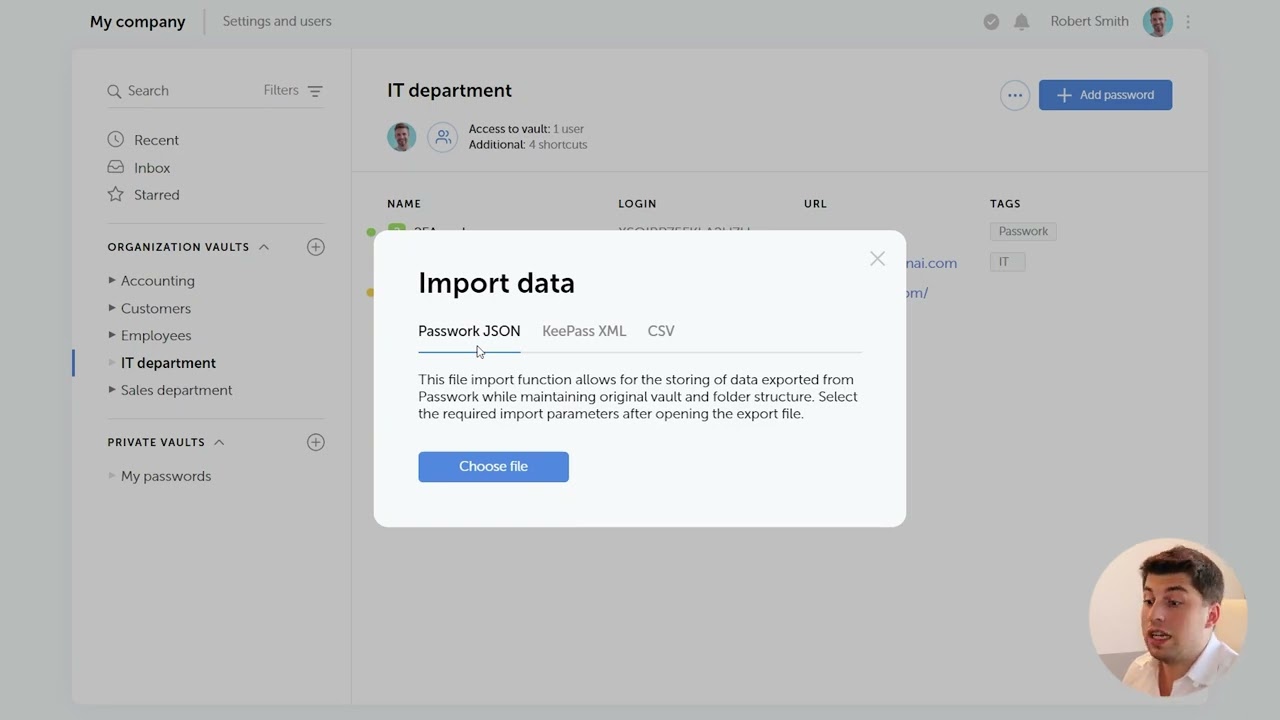This screenshot has width=1280, height=720.
Task: Select the Passwork JSON tab
Action: point(469,331)
